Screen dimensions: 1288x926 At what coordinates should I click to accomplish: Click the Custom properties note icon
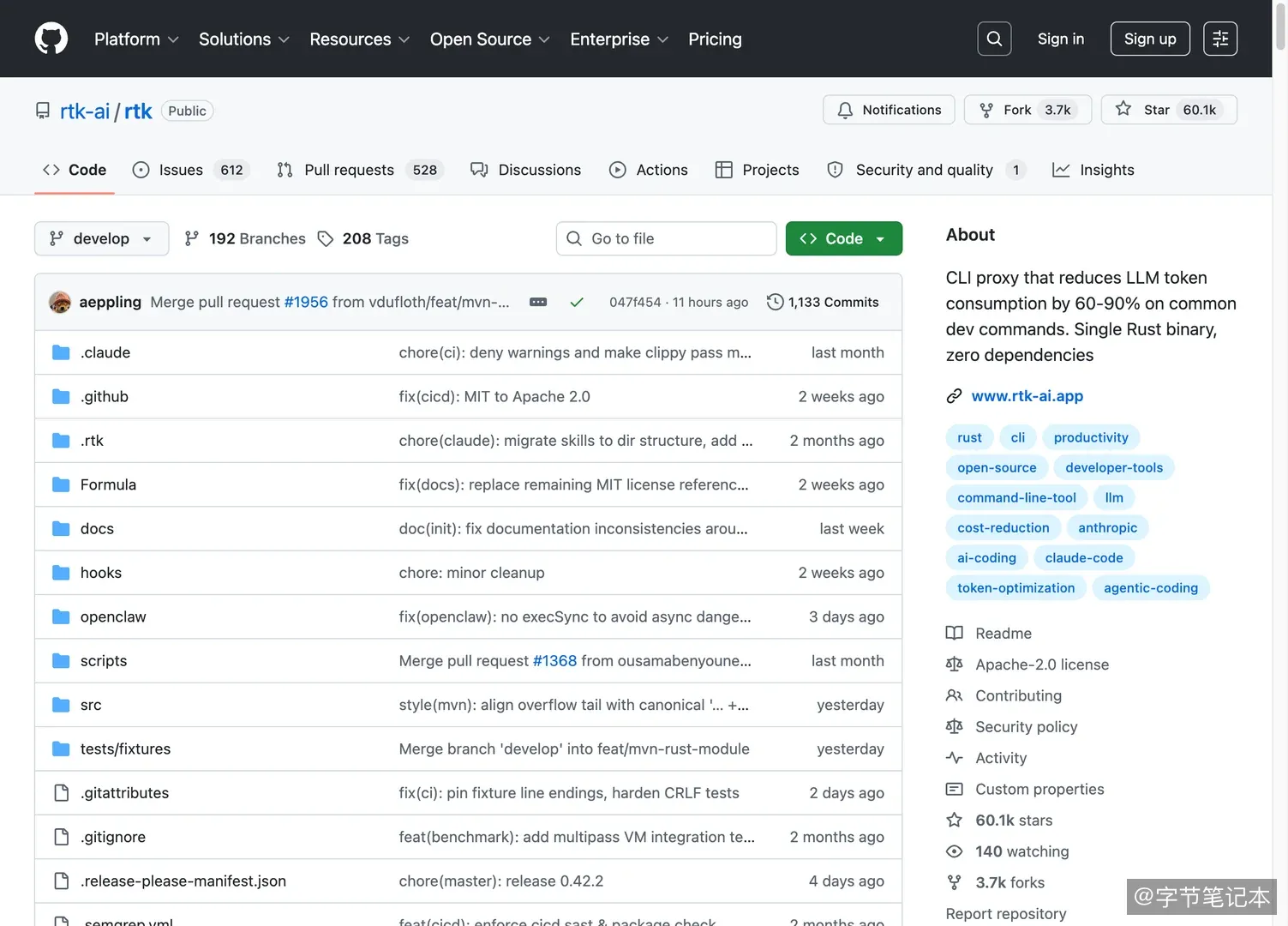pyautogui.click(x=954, y=789)
